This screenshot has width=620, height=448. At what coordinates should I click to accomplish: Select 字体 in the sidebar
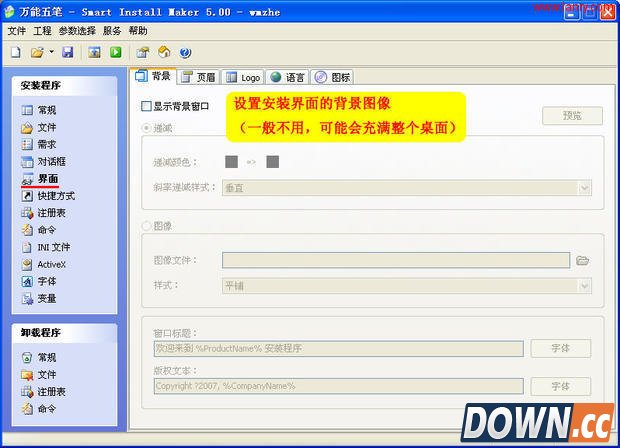tap(39, 281)
